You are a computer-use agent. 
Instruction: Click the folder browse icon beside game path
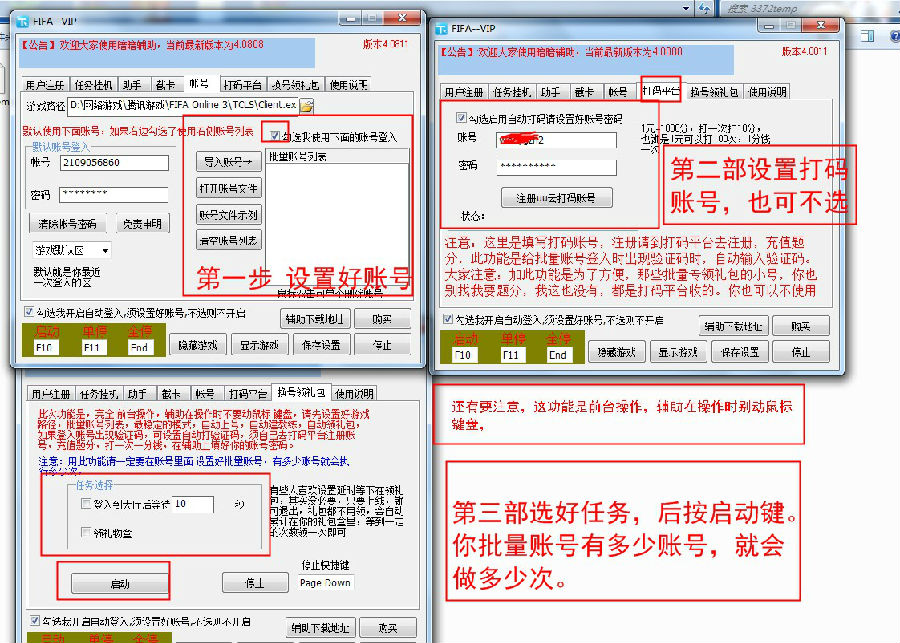pos(307,105)
